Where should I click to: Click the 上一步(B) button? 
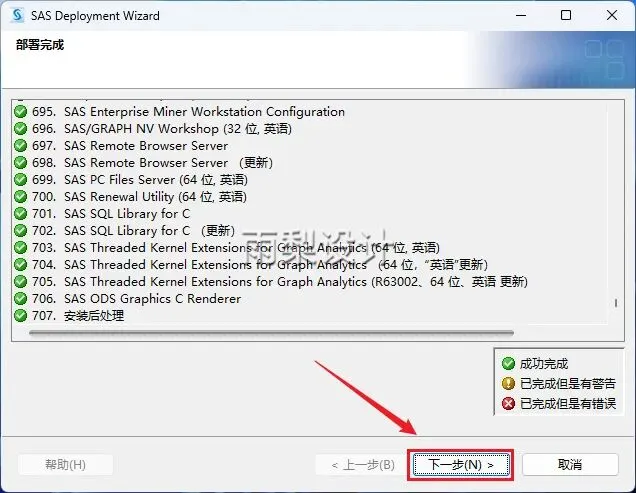[363, 465]
